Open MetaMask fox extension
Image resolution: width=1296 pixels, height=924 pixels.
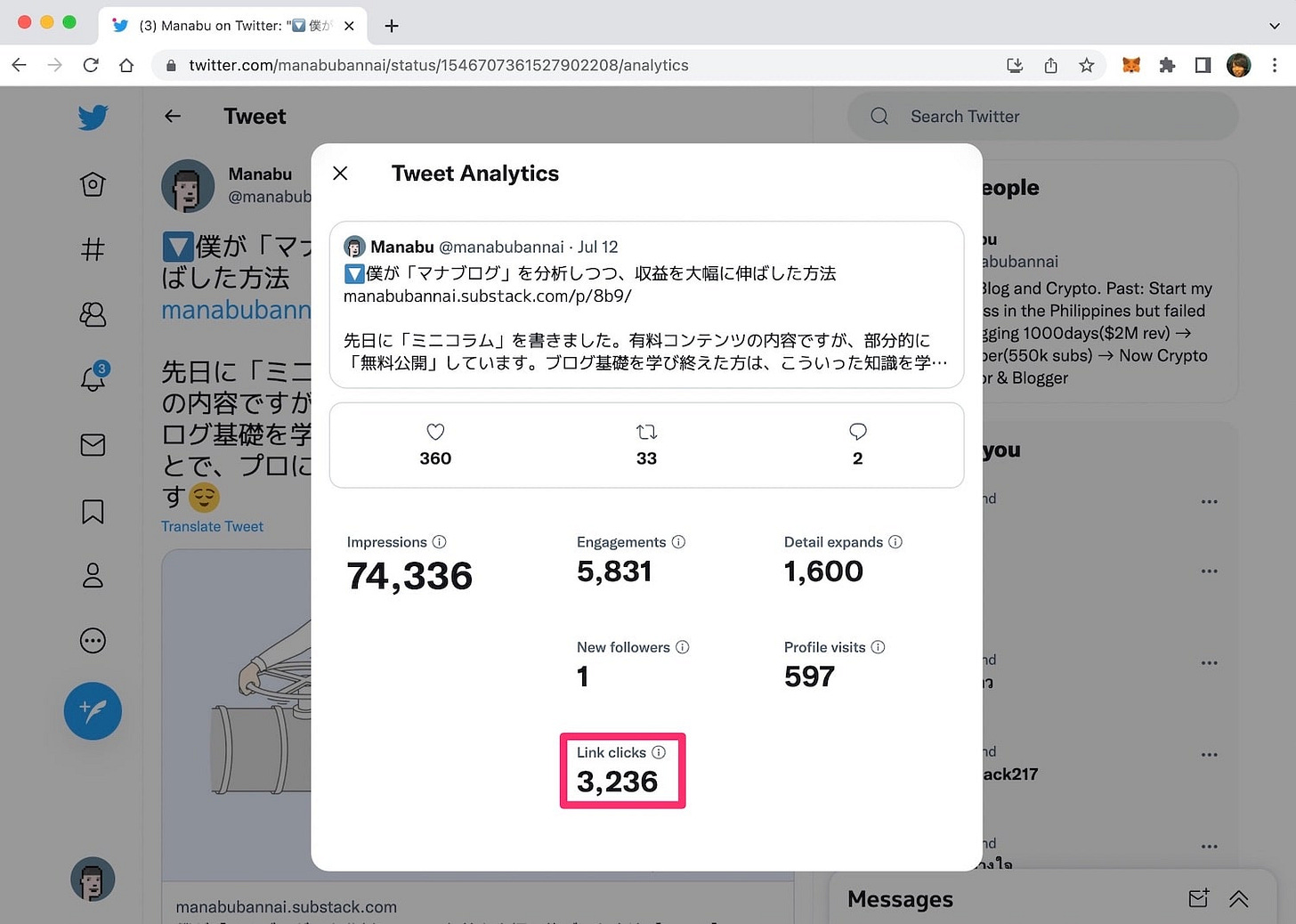click(1131, 65)
